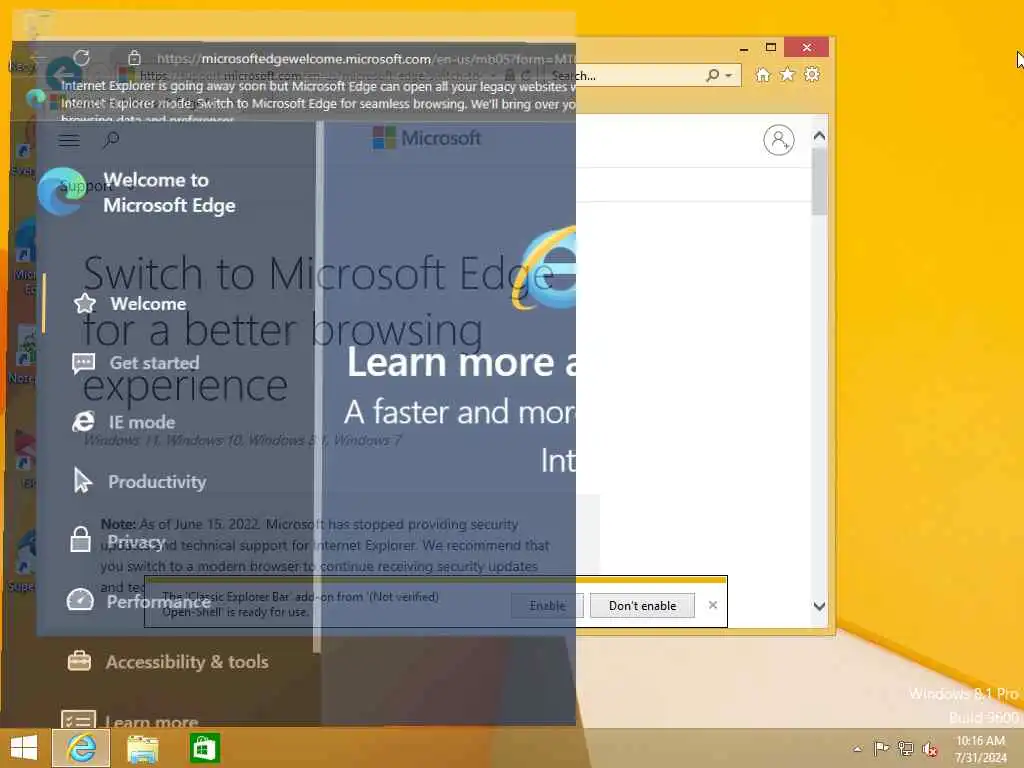
Task: Click the Don't enable button
Action: [643, 605]
